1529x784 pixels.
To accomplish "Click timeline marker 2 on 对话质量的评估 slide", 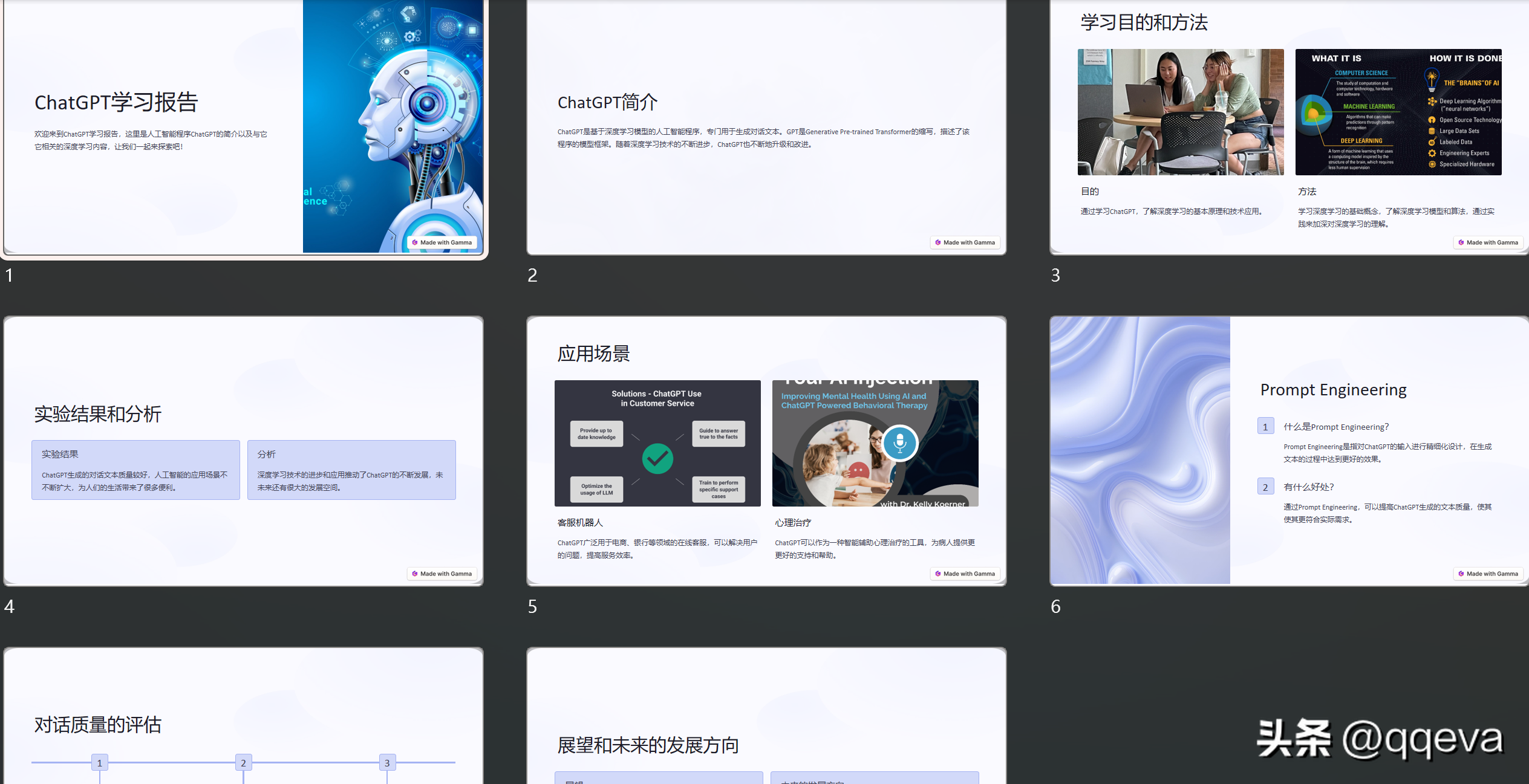I will point(244,762).
